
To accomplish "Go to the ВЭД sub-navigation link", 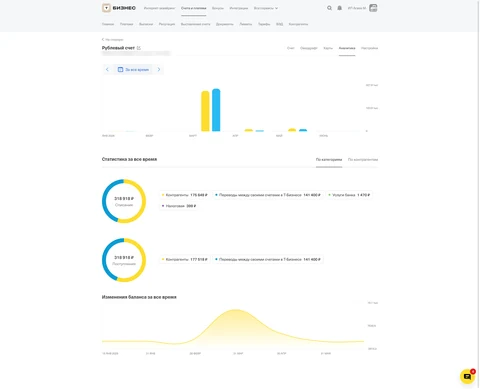I will [279, 24].
